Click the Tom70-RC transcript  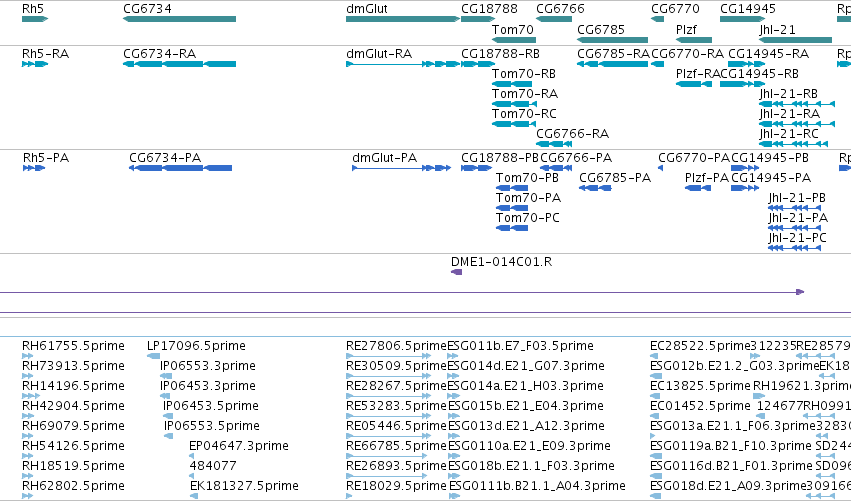pos(514,124)
